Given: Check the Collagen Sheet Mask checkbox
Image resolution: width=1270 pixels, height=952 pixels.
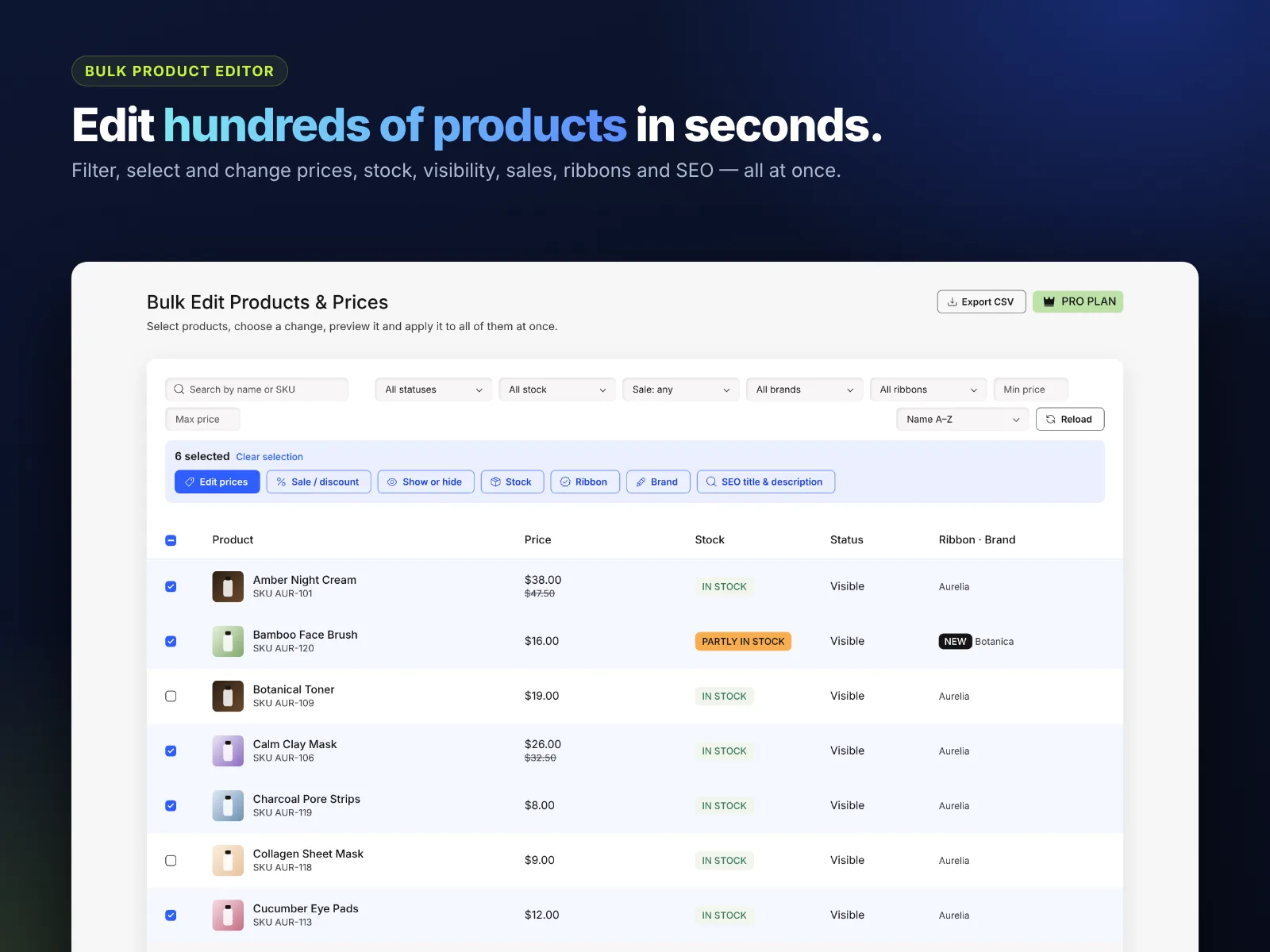Looking at the screenshot, I should click(x=171, y=860).
